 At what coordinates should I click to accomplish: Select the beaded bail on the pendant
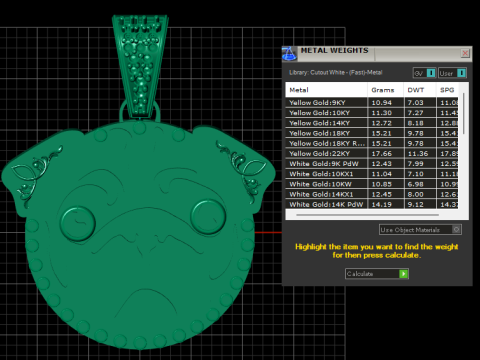pos(140,67)
